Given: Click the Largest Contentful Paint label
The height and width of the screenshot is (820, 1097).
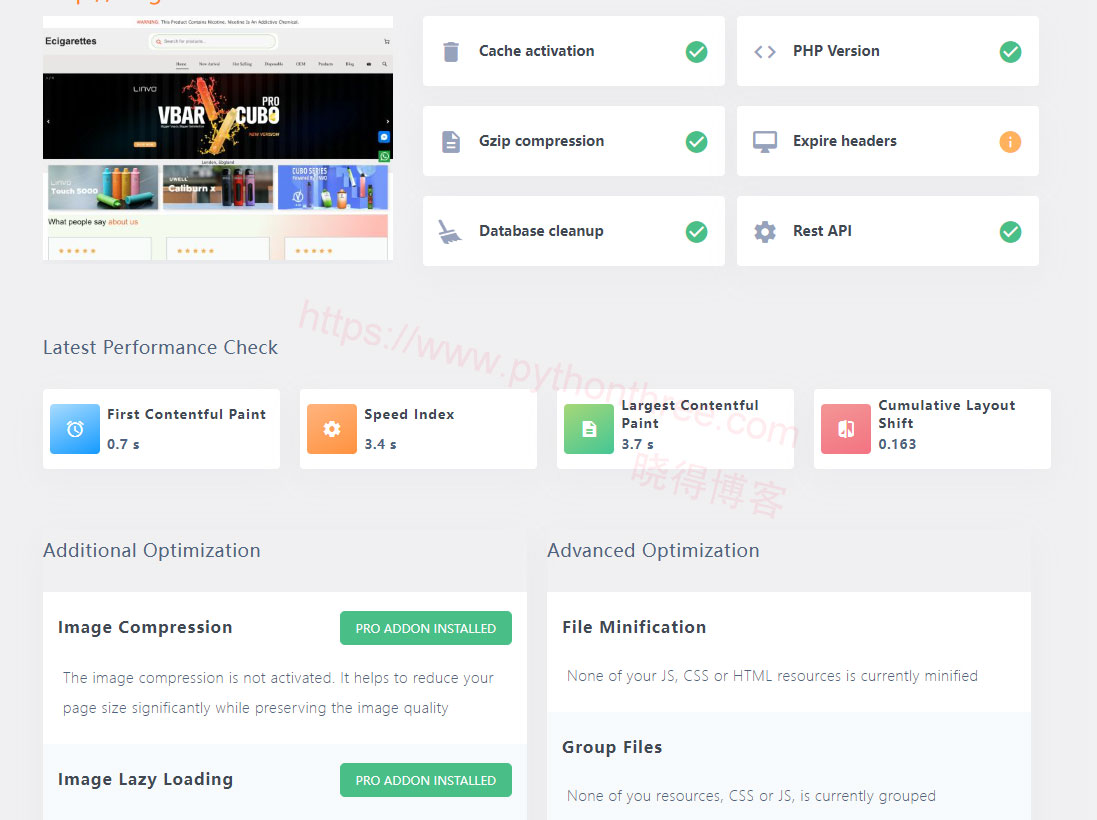Looking at the screenshot, I should tap(690, 414).
